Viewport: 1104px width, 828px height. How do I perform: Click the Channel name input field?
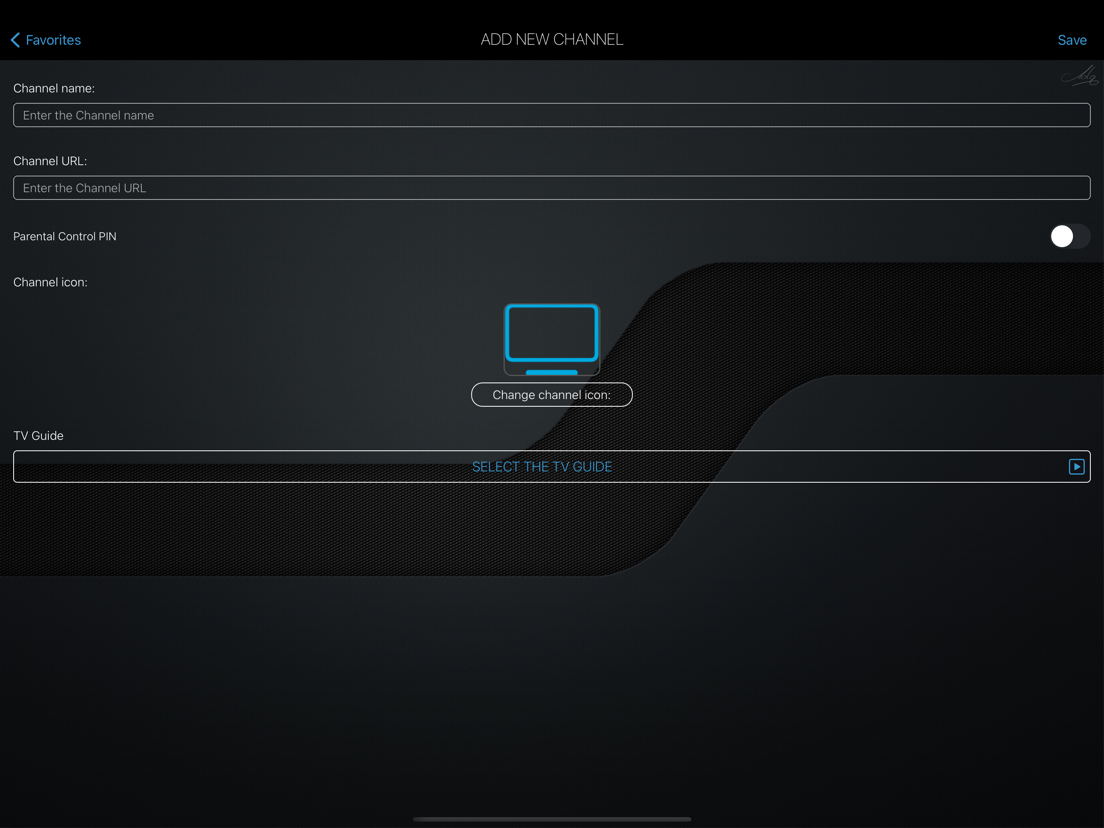551,115
